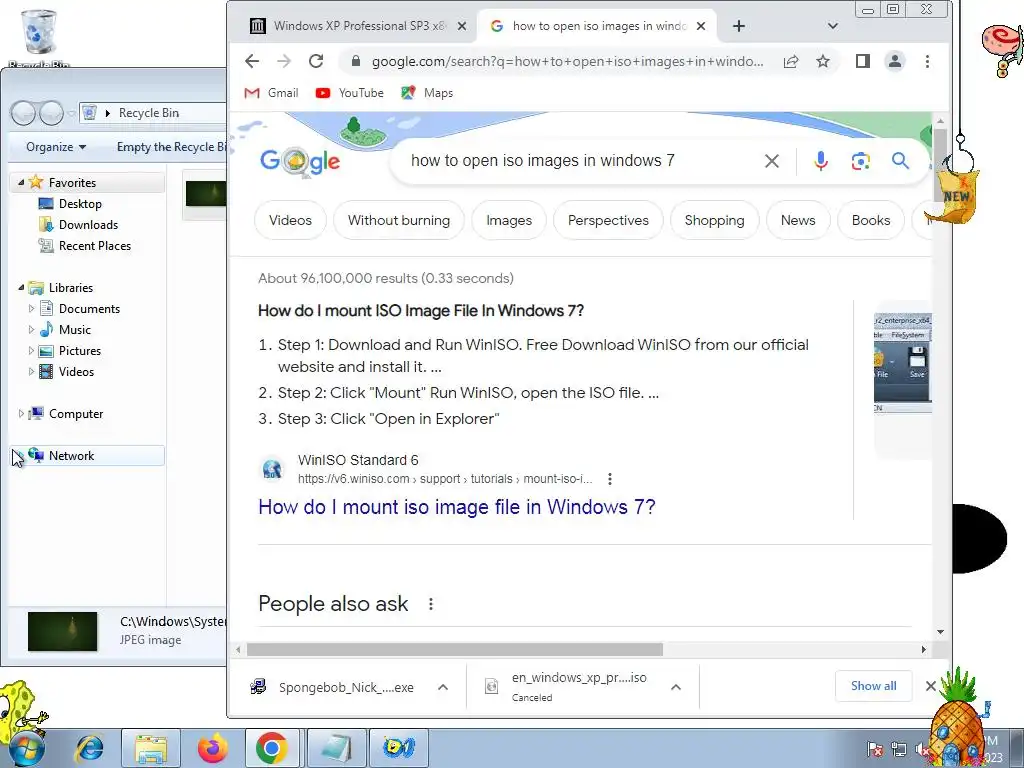Collapse Favorites in Explorer sidebar

[21, 183]
